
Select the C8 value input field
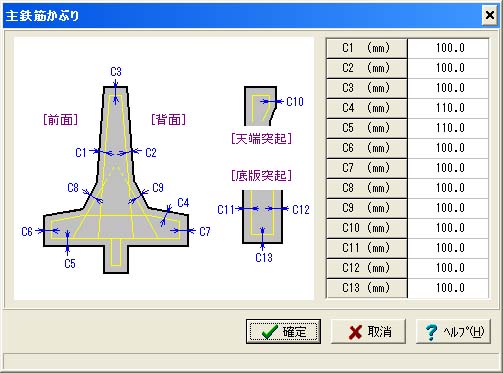(x=448, y=188)
